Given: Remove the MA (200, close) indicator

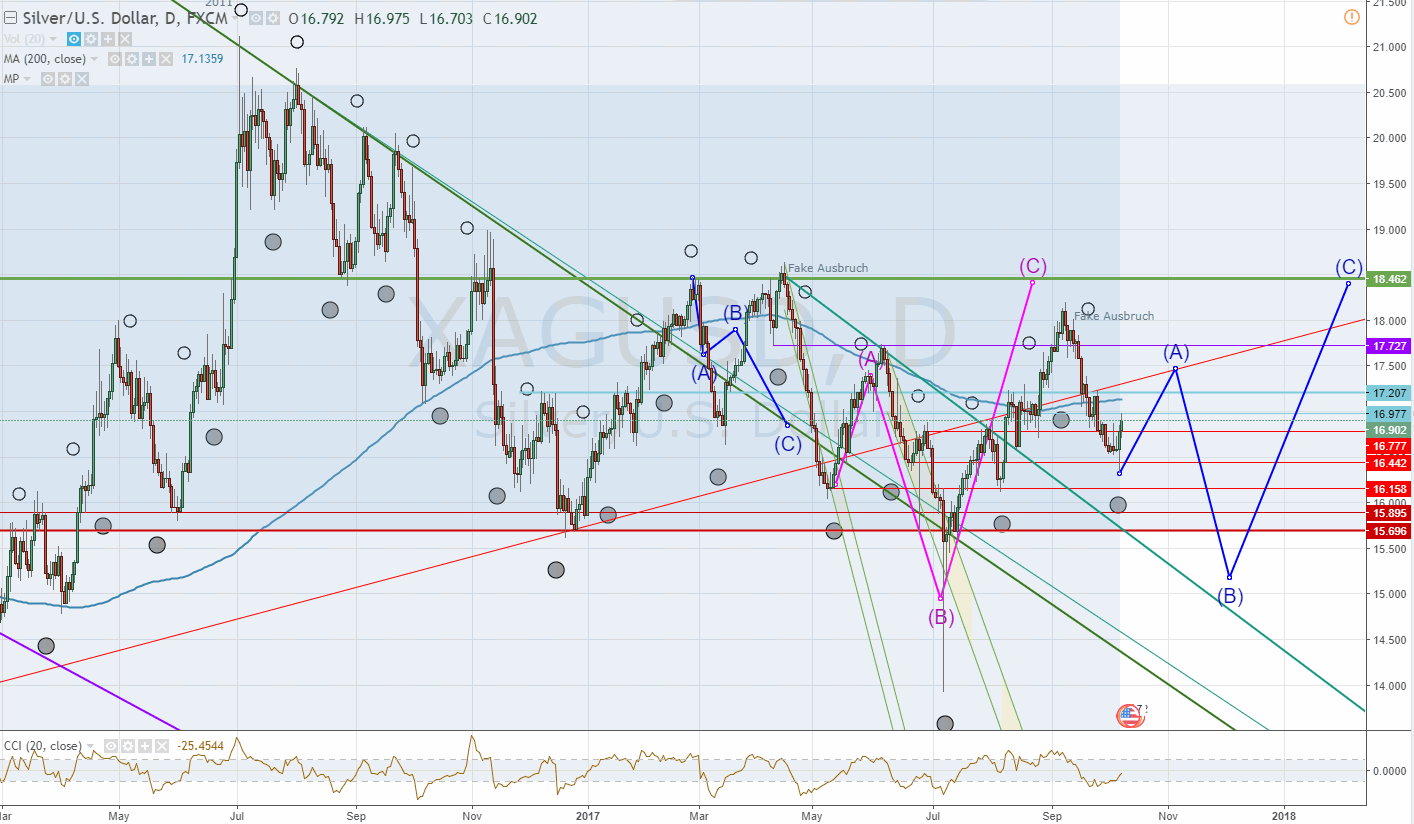Looking at the screenshot, I should [165, 59].
